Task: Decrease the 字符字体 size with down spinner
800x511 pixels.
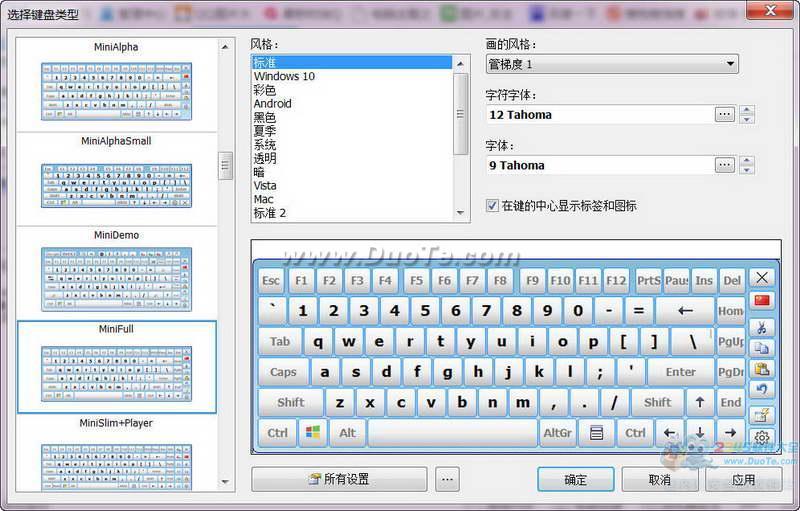Action: tap(747, 119)
